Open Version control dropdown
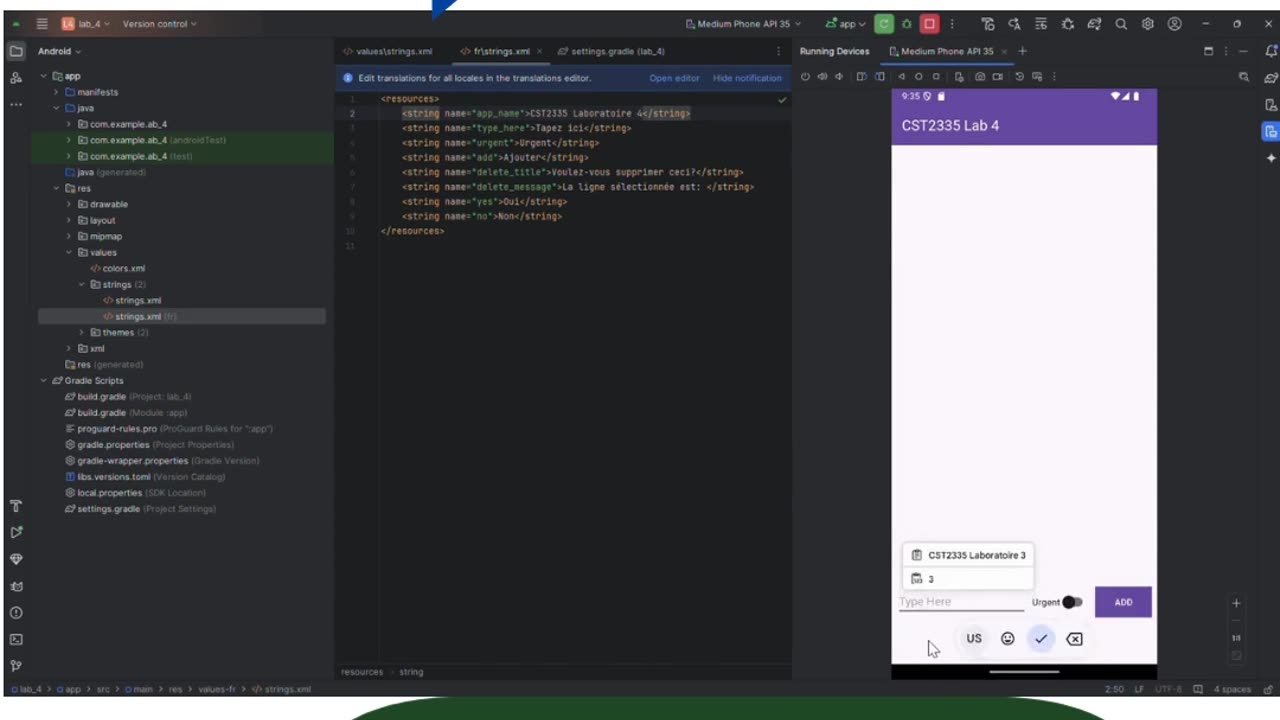 pos(159,24)
